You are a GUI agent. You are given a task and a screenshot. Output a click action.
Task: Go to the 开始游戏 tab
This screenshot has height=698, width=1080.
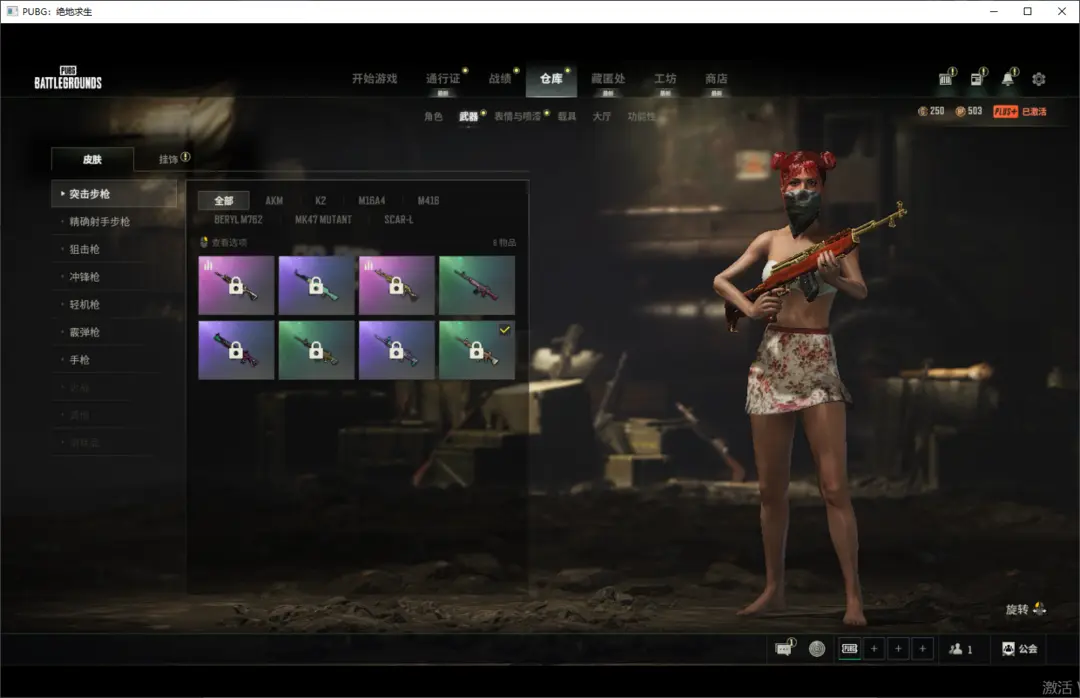pos(375,79)
